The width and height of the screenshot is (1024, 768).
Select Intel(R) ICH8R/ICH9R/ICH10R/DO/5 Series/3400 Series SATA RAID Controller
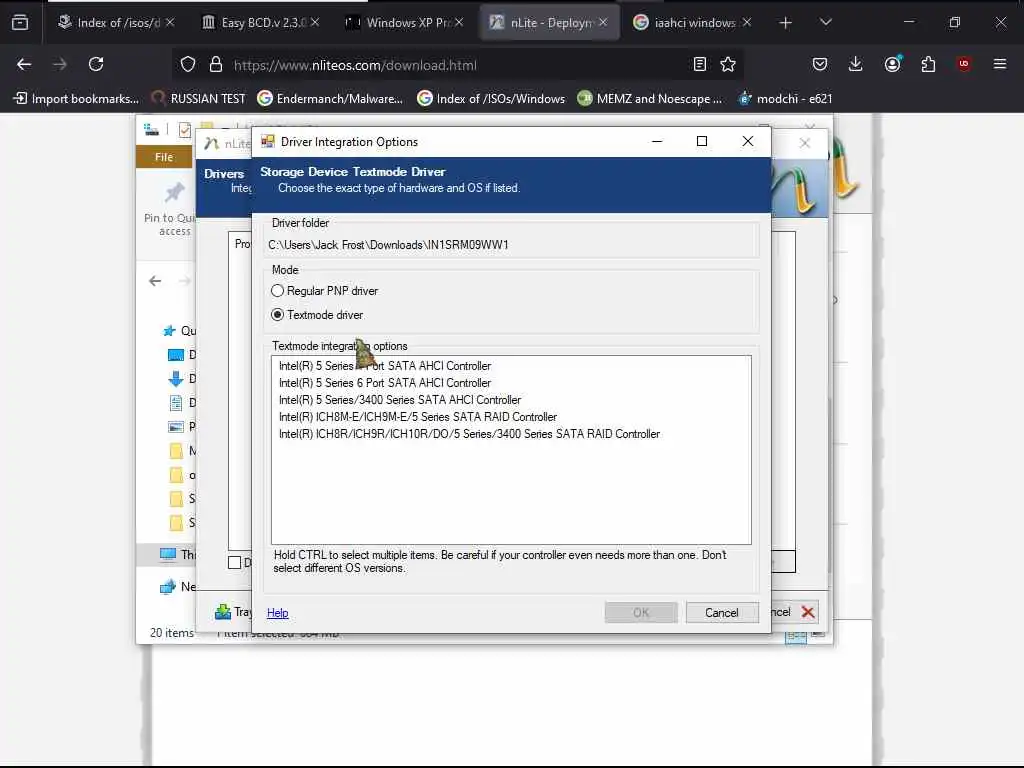tap(469, 434)
